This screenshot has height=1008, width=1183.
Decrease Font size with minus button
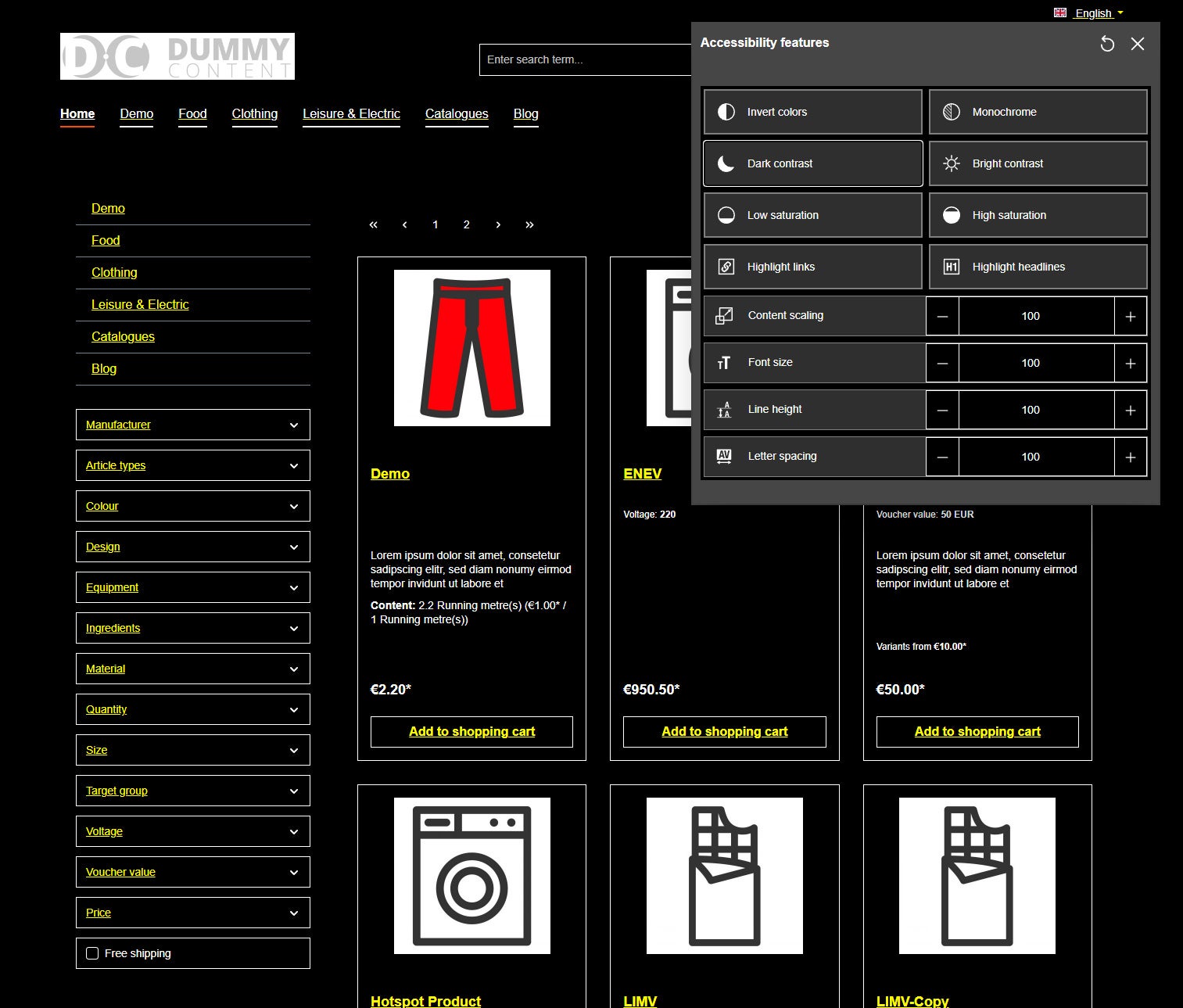943,363
